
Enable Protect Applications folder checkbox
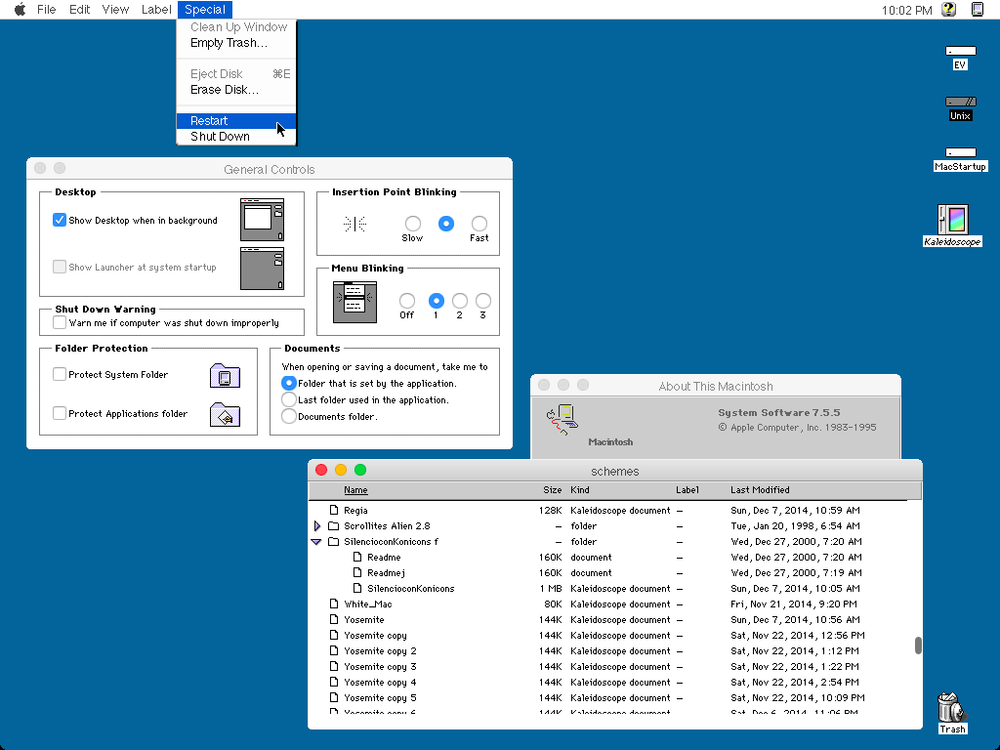[59, 413]
